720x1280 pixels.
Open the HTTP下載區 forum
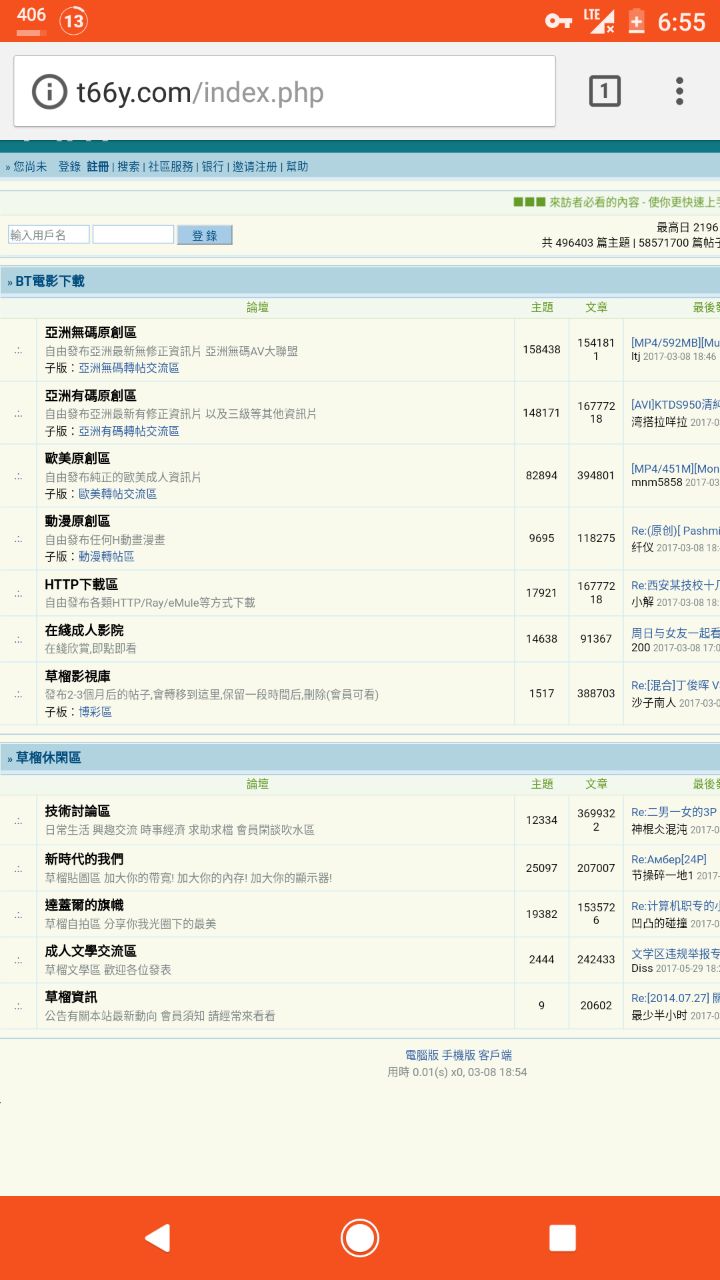click(x=81, y=584)
